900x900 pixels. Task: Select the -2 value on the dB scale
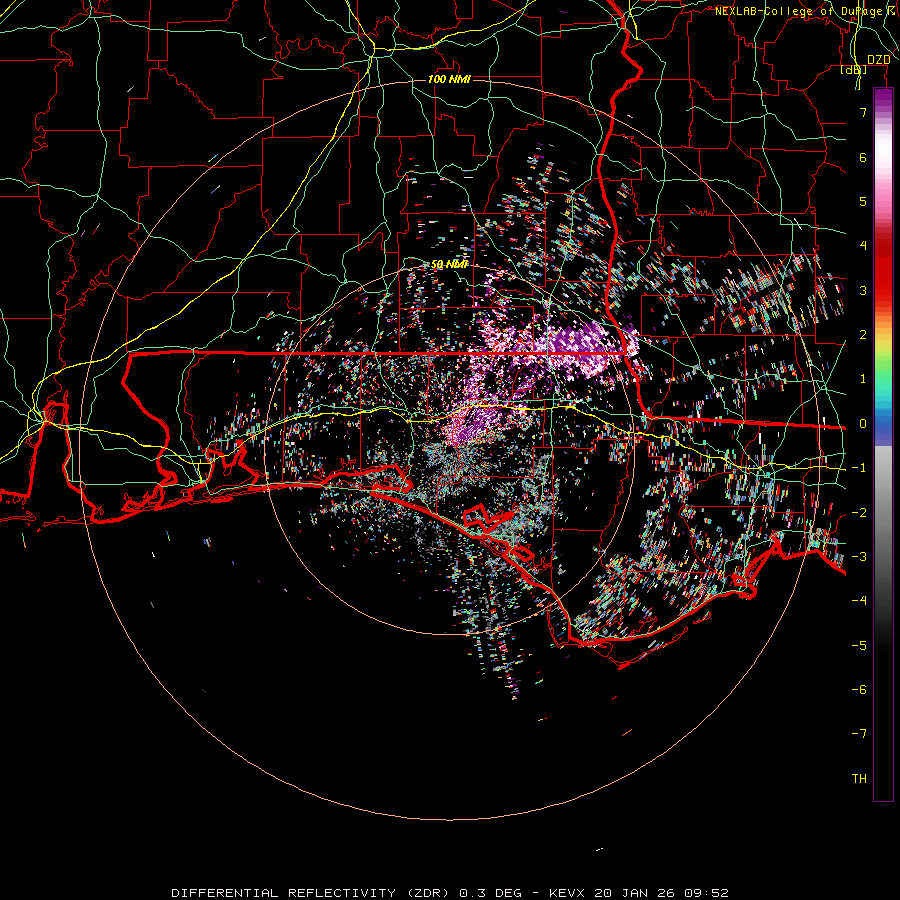coord(859,513)
